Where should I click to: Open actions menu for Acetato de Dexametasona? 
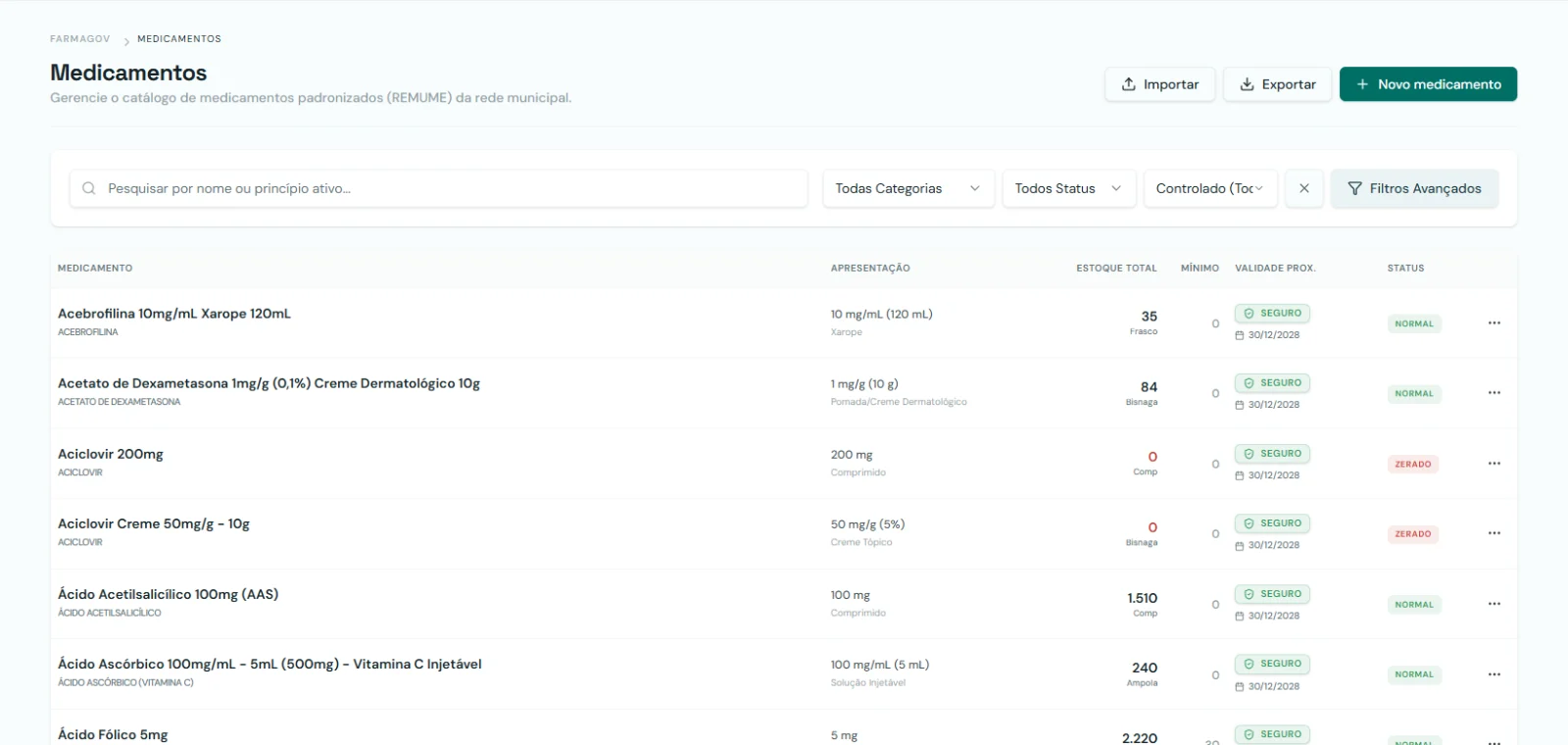coord(1494,393)
